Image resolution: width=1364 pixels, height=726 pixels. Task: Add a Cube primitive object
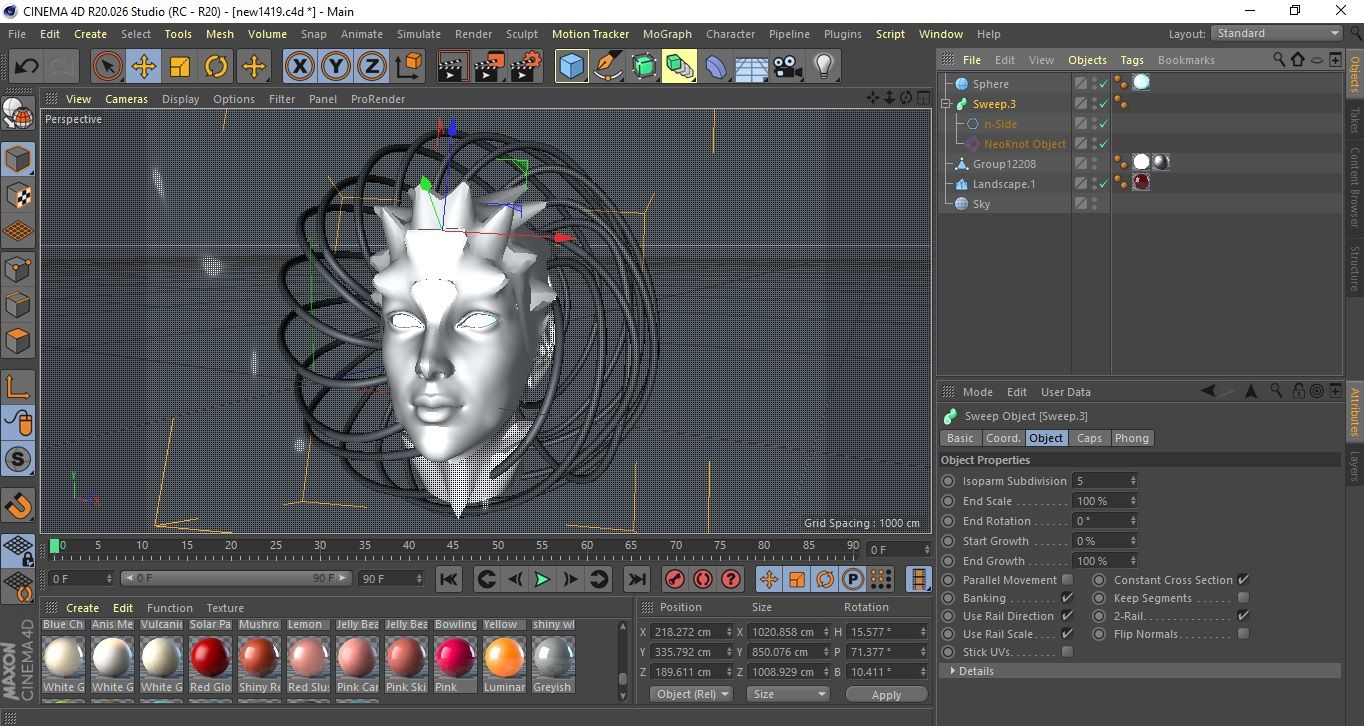572,67
